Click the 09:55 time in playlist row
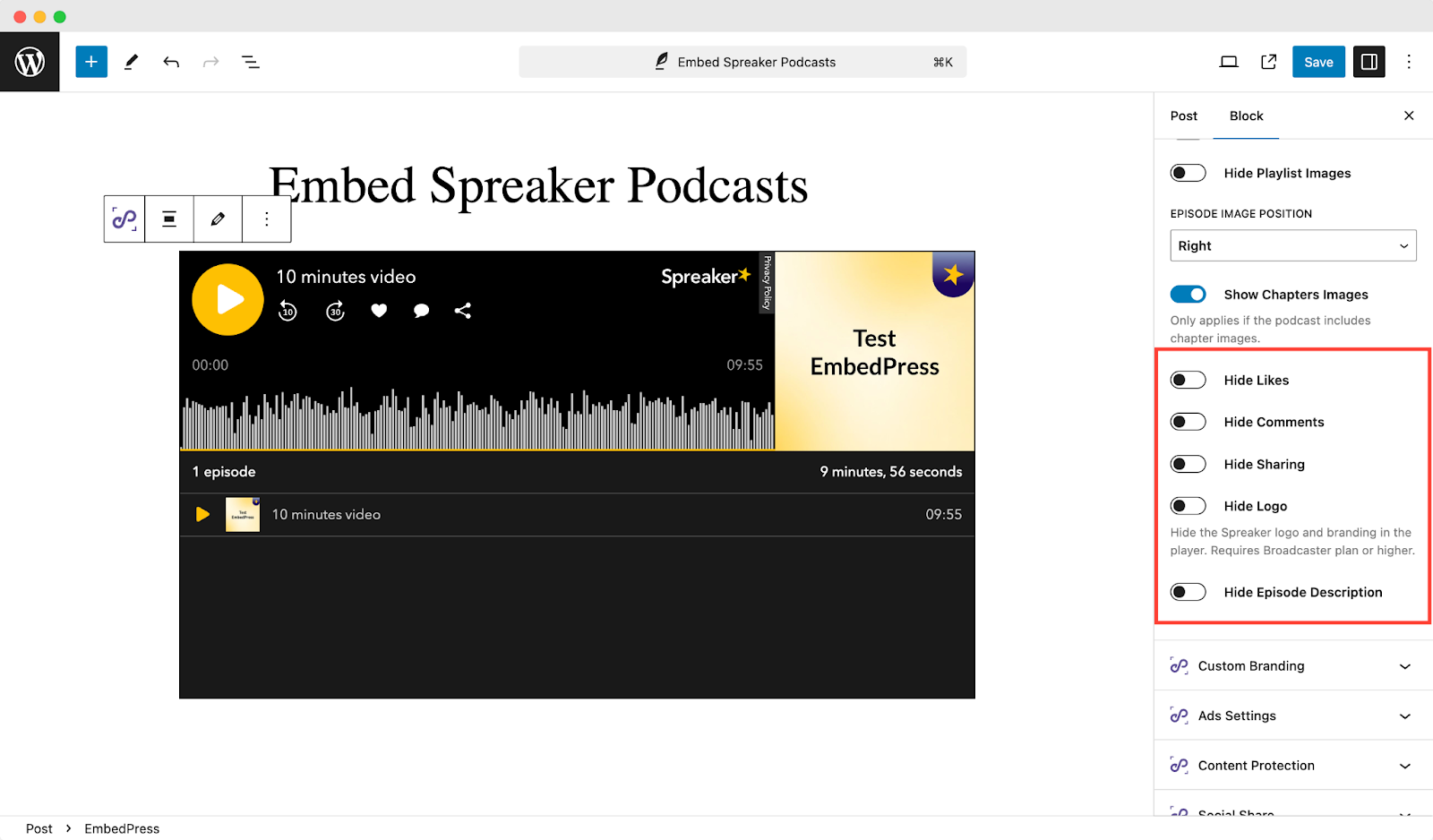Viewport: 1433px width, 840px height. (944, 515)
